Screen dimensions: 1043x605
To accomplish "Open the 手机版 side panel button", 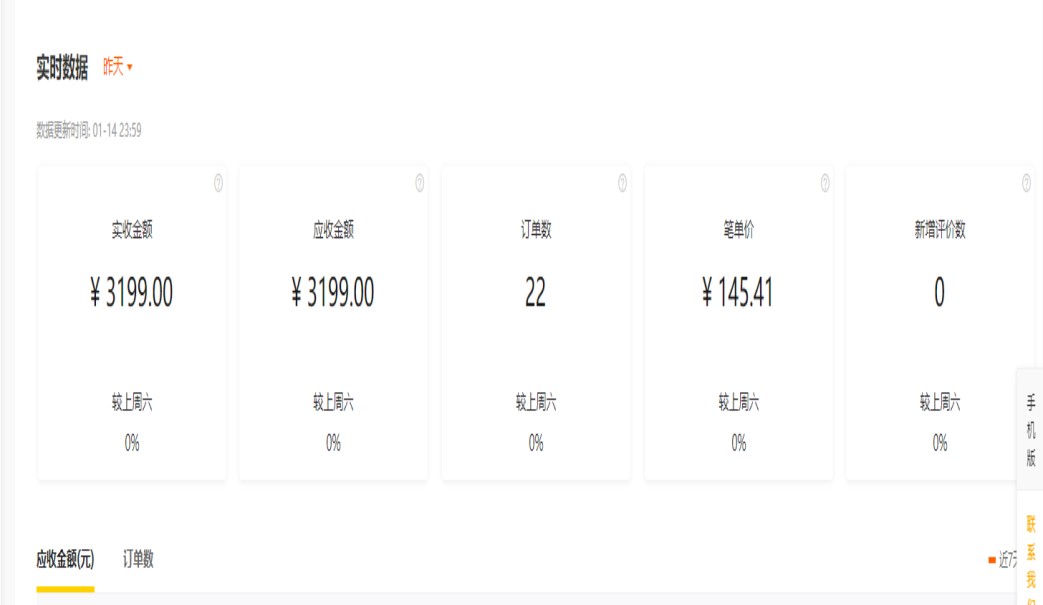I will tap(1031, 430).
